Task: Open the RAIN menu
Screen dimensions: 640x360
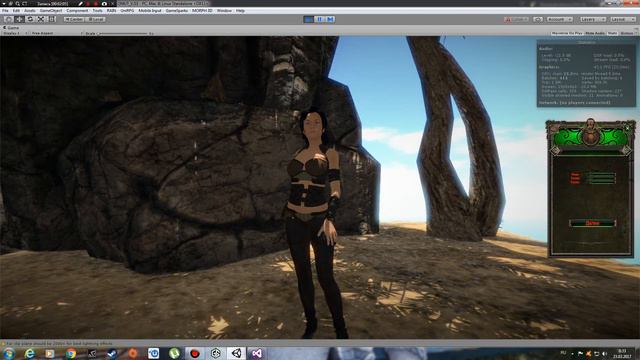Action: (x=111, y=11)
